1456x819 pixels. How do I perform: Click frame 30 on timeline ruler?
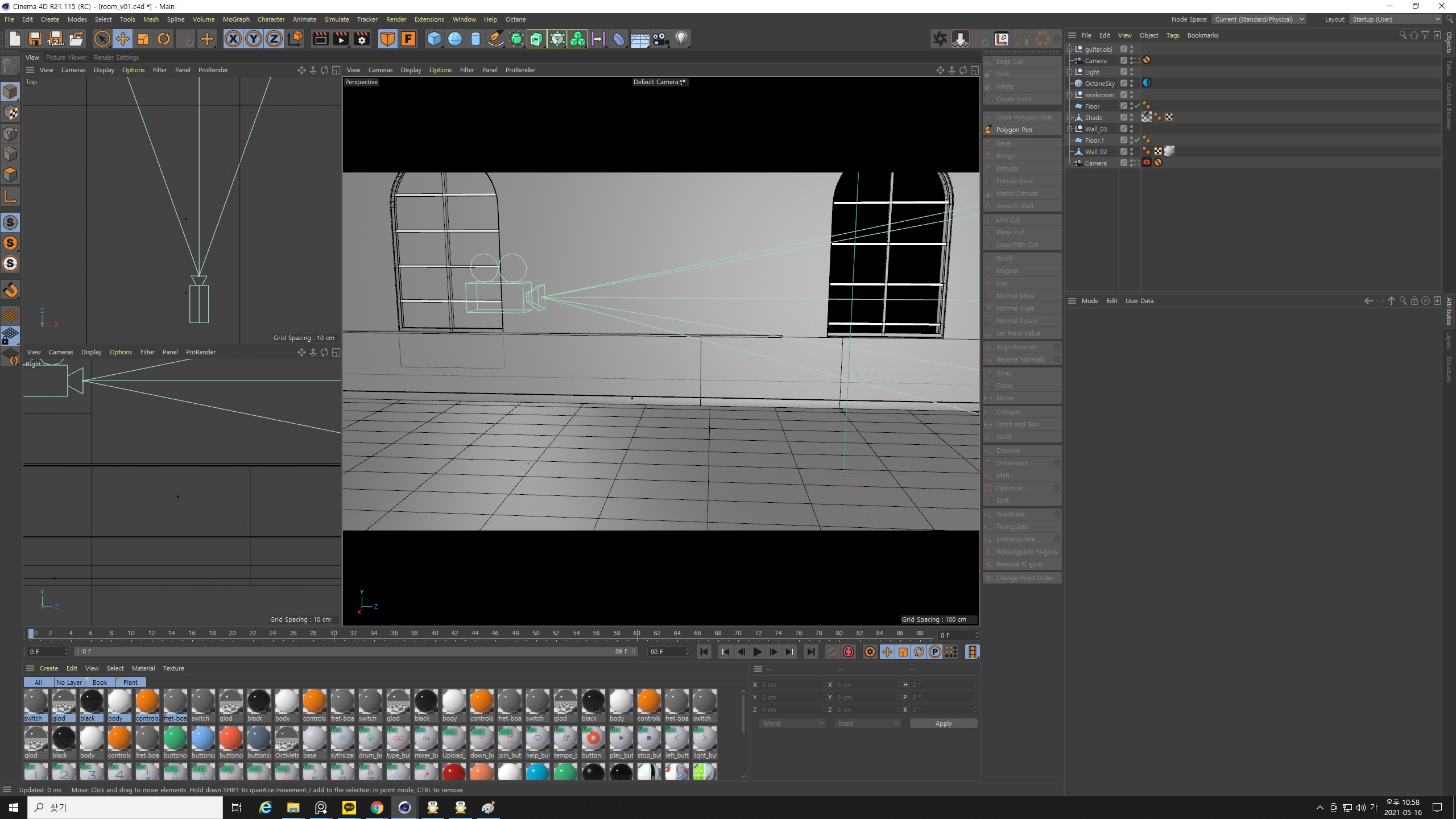tap(333, 633)
